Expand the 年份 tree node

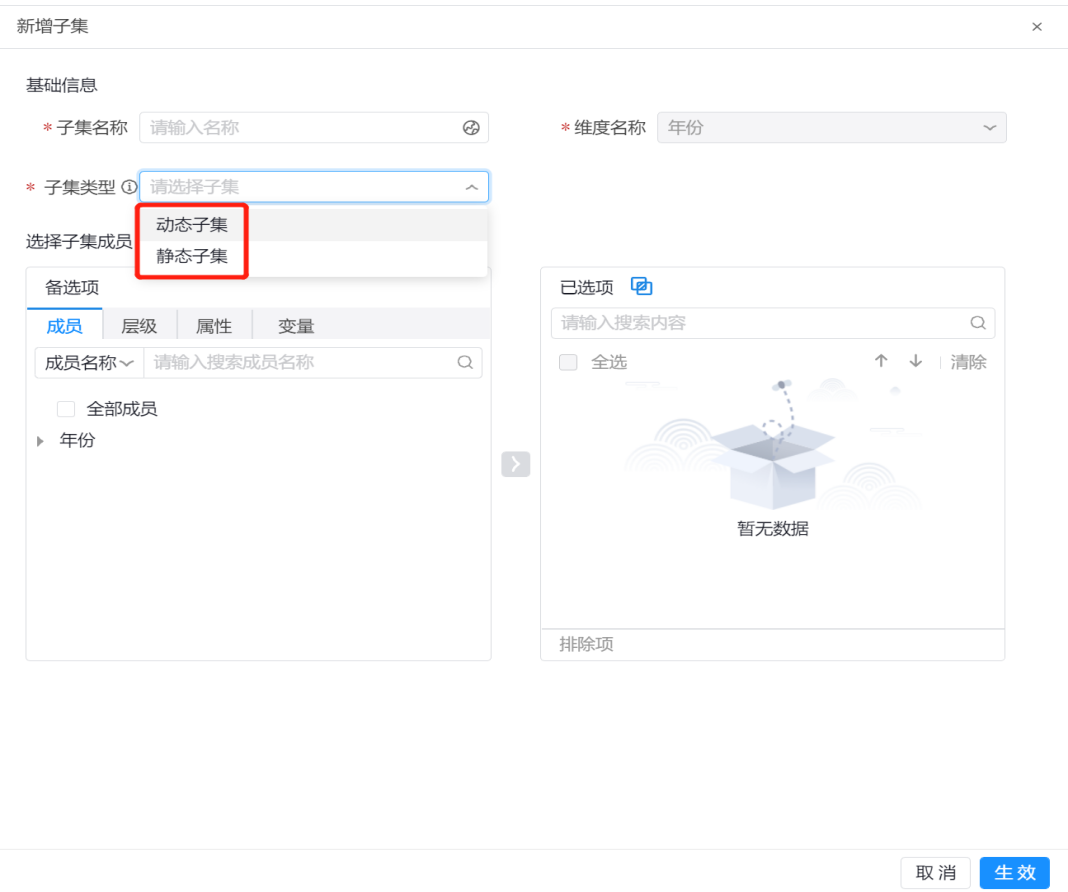pos(41,441)
